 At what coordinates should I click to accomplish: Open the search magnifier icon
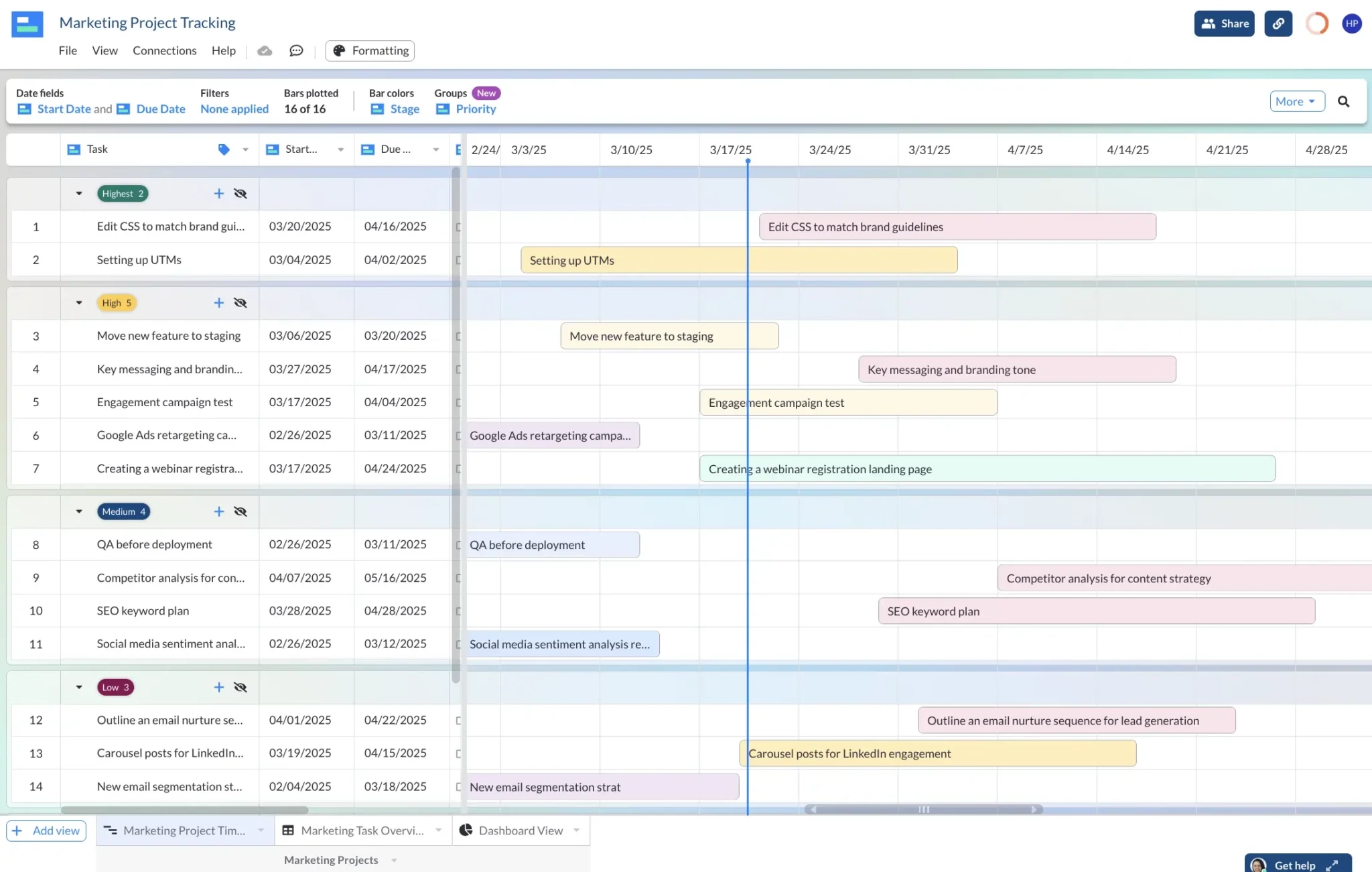(1343, 101)
